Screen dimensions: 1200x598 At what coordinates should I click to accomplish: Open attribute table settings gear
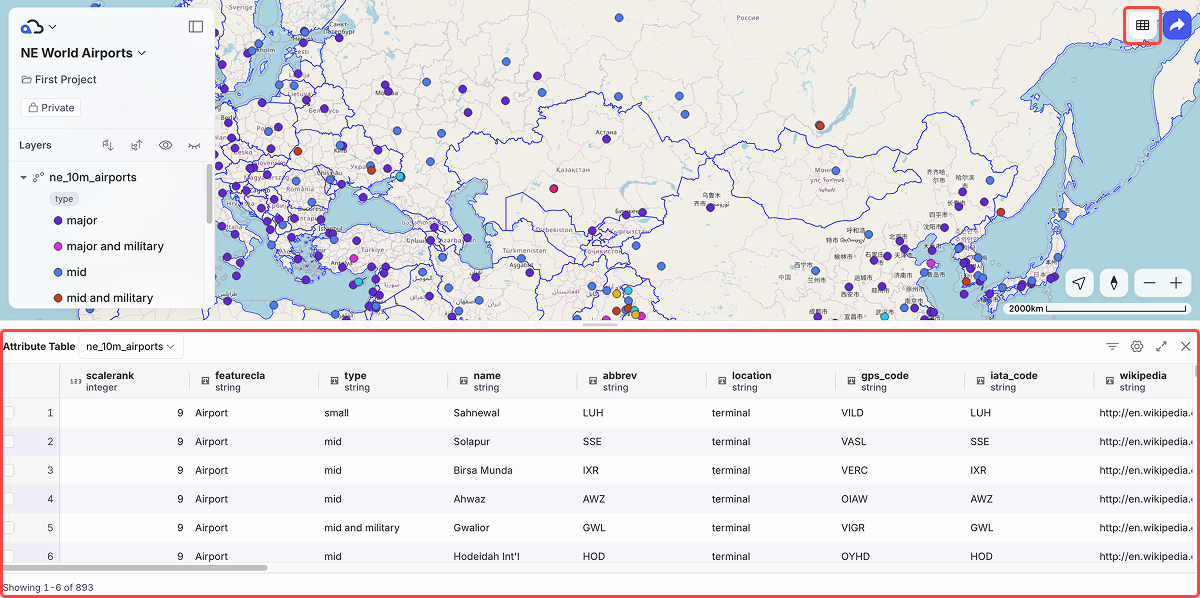point(1137,346)
